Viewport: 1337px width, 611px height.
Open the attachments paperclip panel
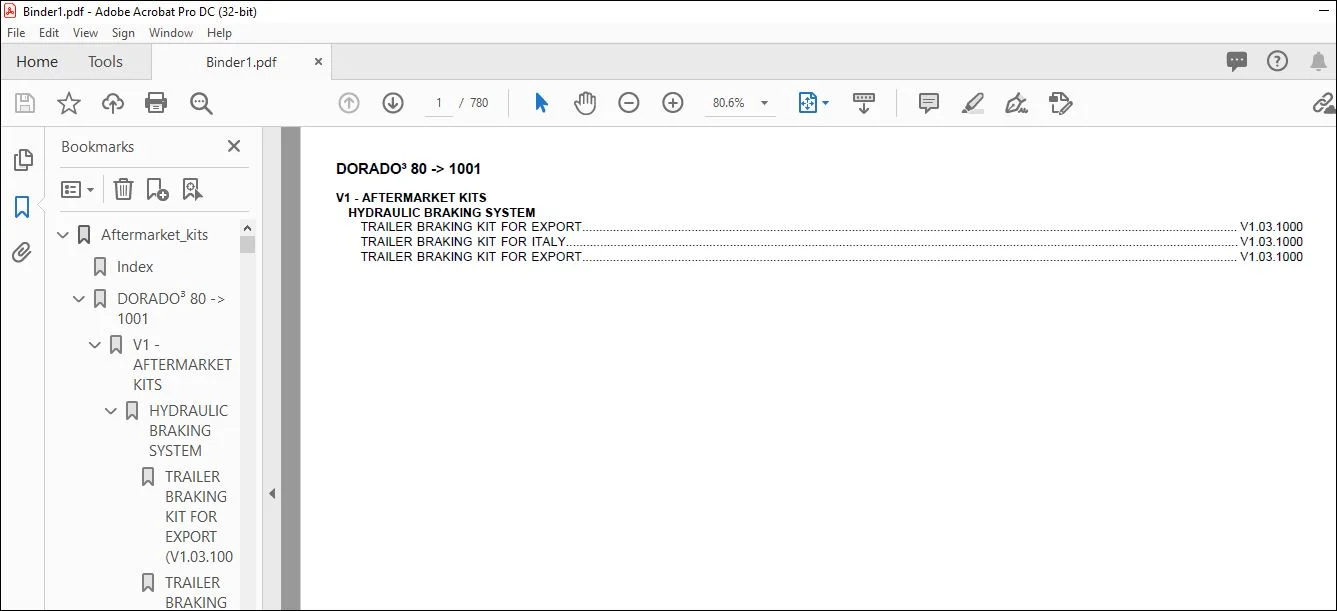22,253
